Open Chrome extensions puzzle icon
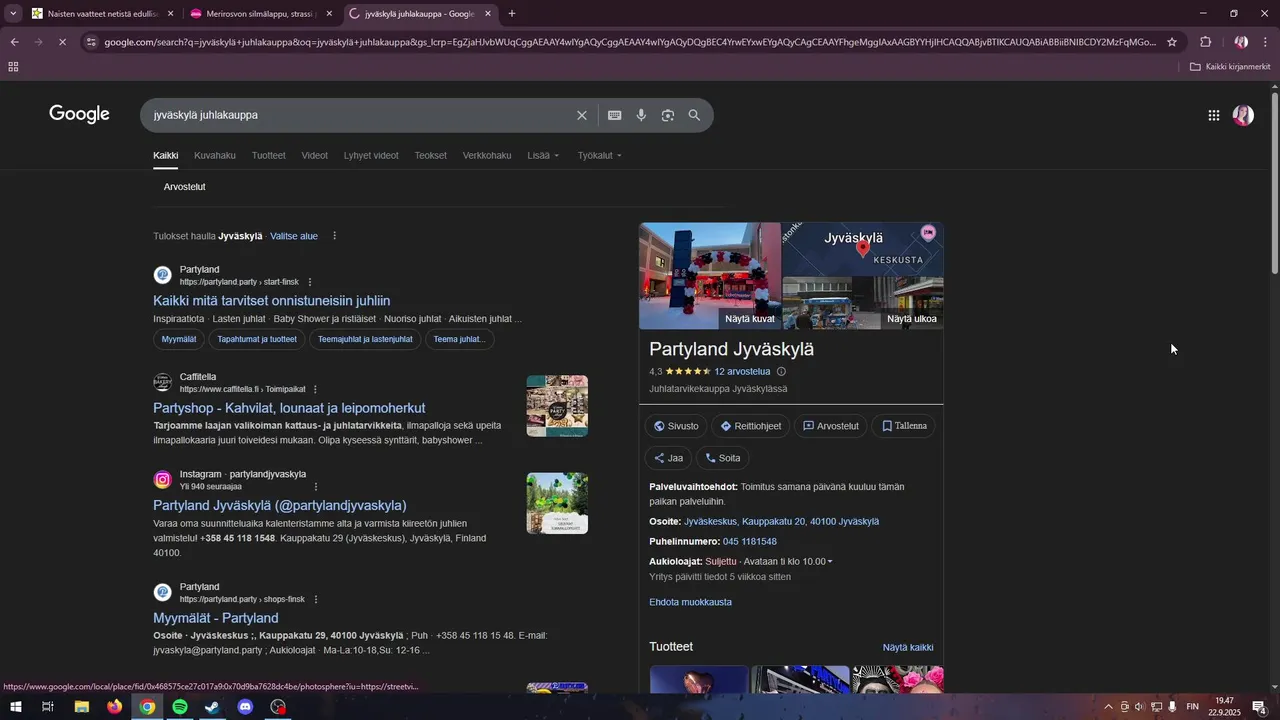 [x=1205, y=42]
